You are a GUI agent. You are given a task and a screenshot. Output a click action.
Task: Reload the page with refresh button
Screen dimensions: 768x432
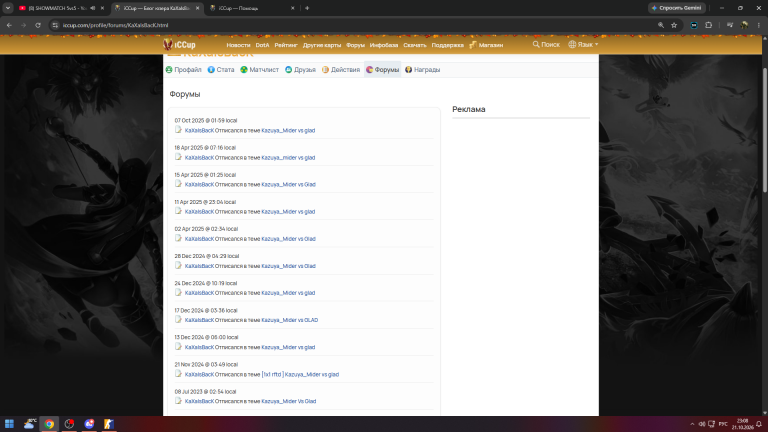(x=38, y=25)
